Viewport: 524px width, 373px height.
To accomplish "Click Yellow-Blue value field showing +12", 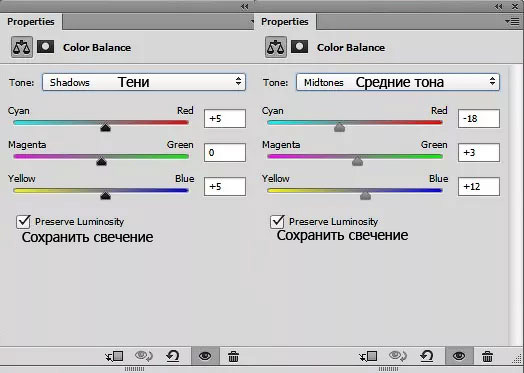I will coord(479,186).
